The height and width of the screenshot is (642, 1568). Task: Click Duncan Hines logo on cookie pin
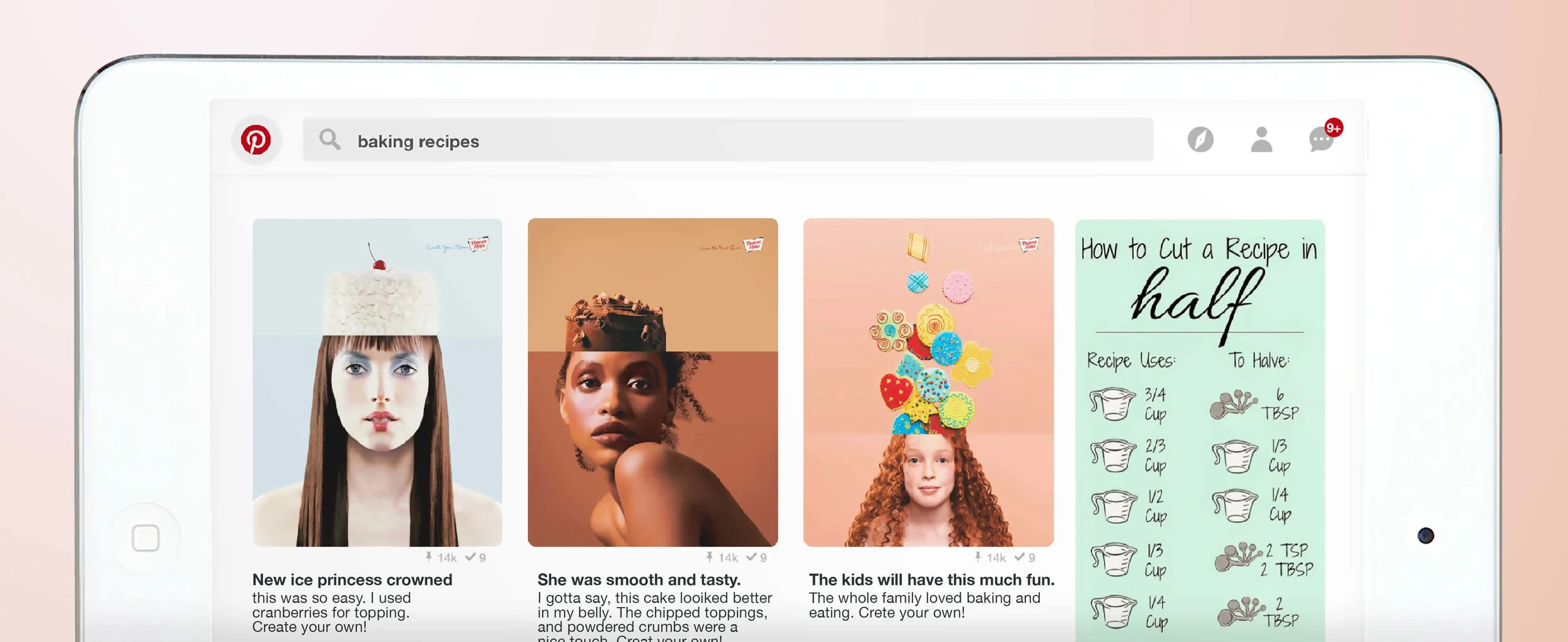click(1029, 245)
